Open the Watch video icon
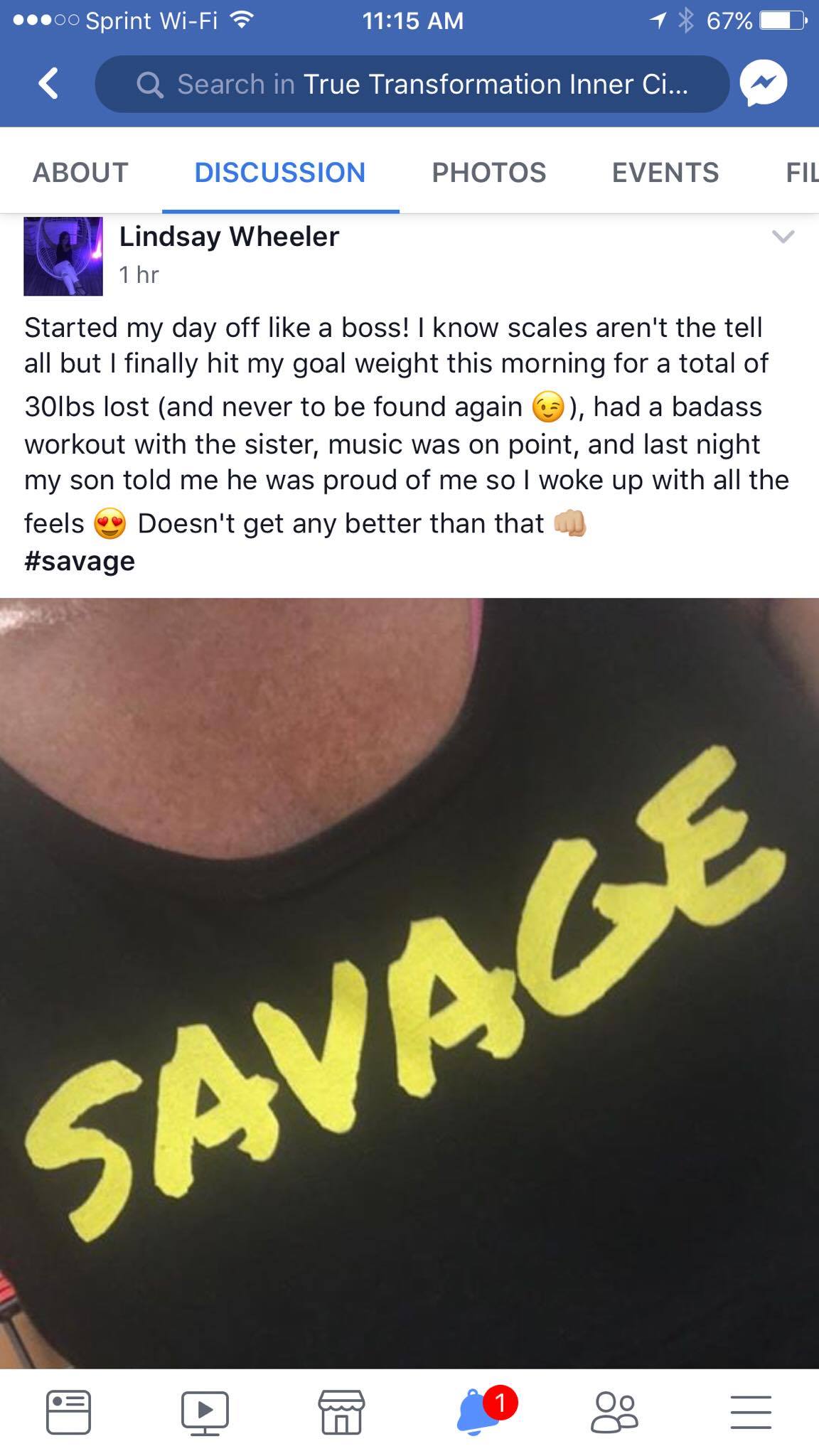 click(205, 1411)
